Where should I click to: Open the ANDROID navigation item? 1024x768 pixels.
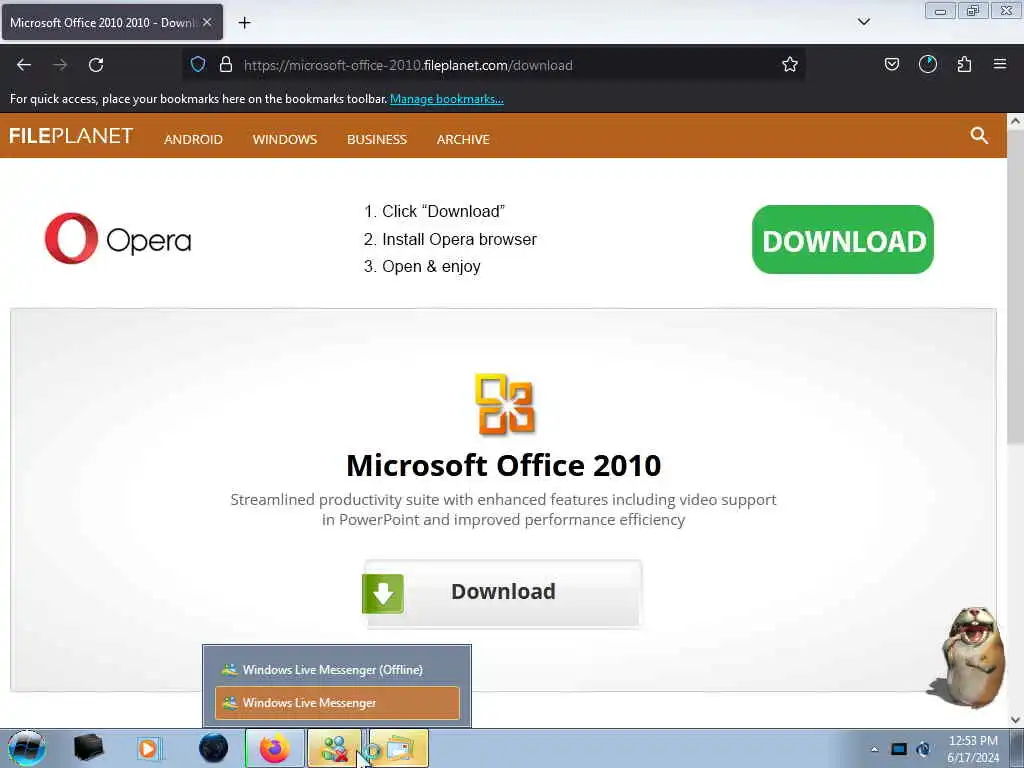[x=193, y=139]
